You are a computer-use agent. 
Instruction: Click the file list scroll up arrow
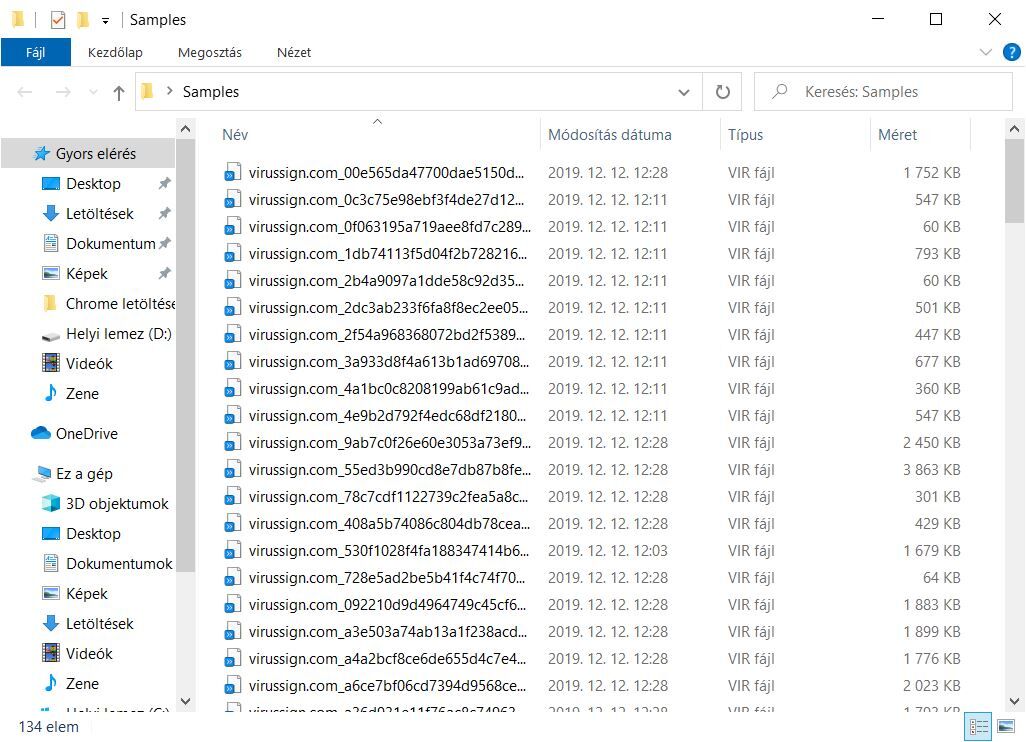(1015, 130)
